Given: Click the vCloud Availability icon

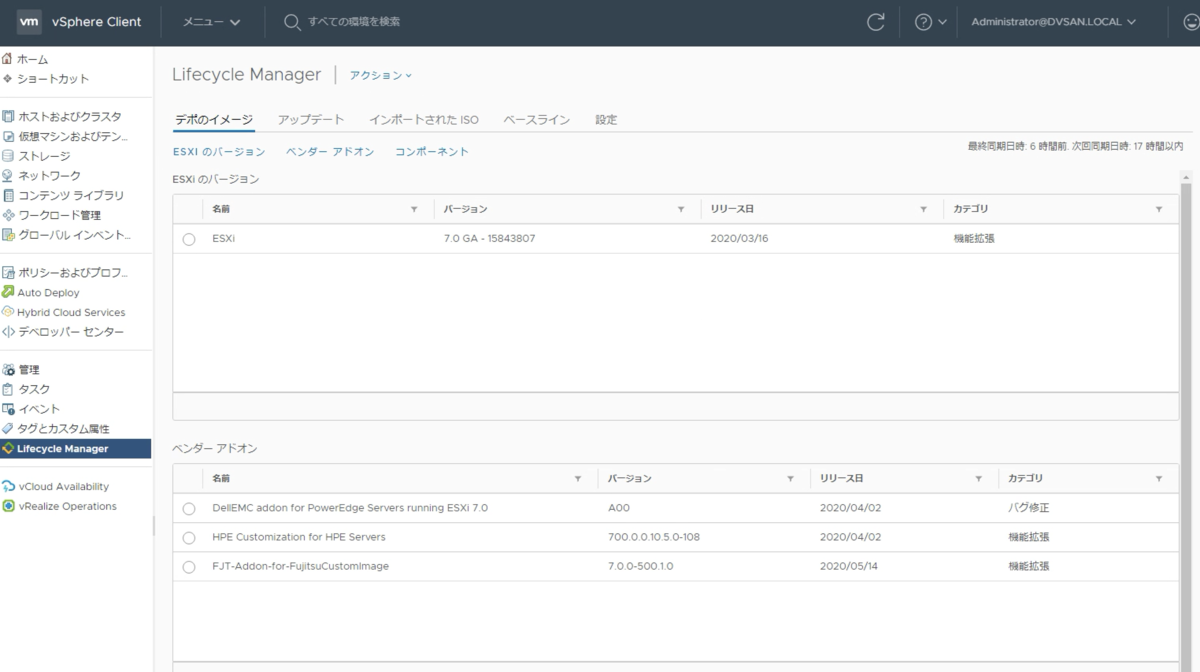Looking at the screenshot, I should pyautogui.click(x=8, y=487).
